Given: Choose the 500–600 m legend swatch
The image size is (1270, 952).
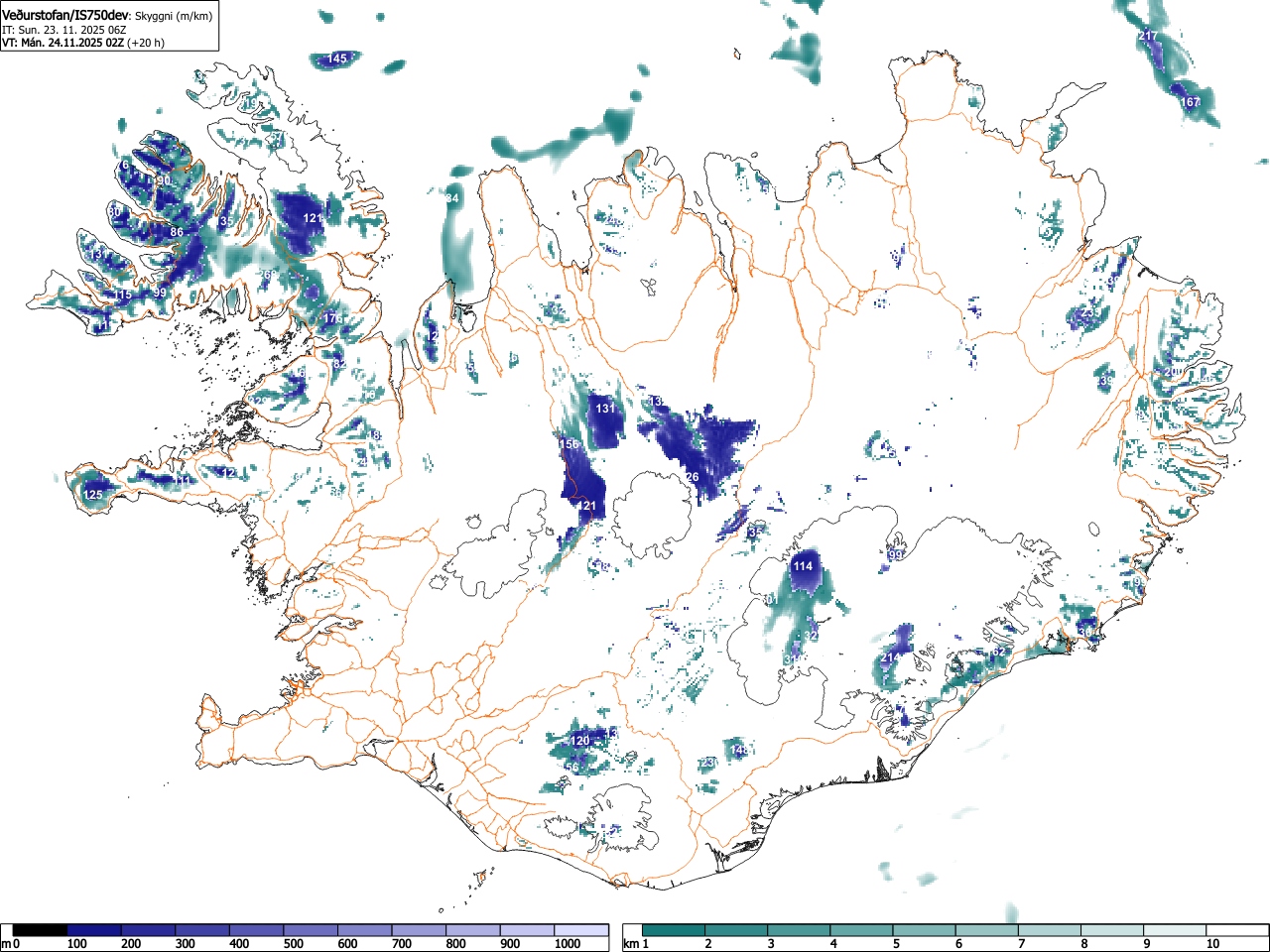Looking at the screenshot, I should pyautogui.click(x=311, y=930).
